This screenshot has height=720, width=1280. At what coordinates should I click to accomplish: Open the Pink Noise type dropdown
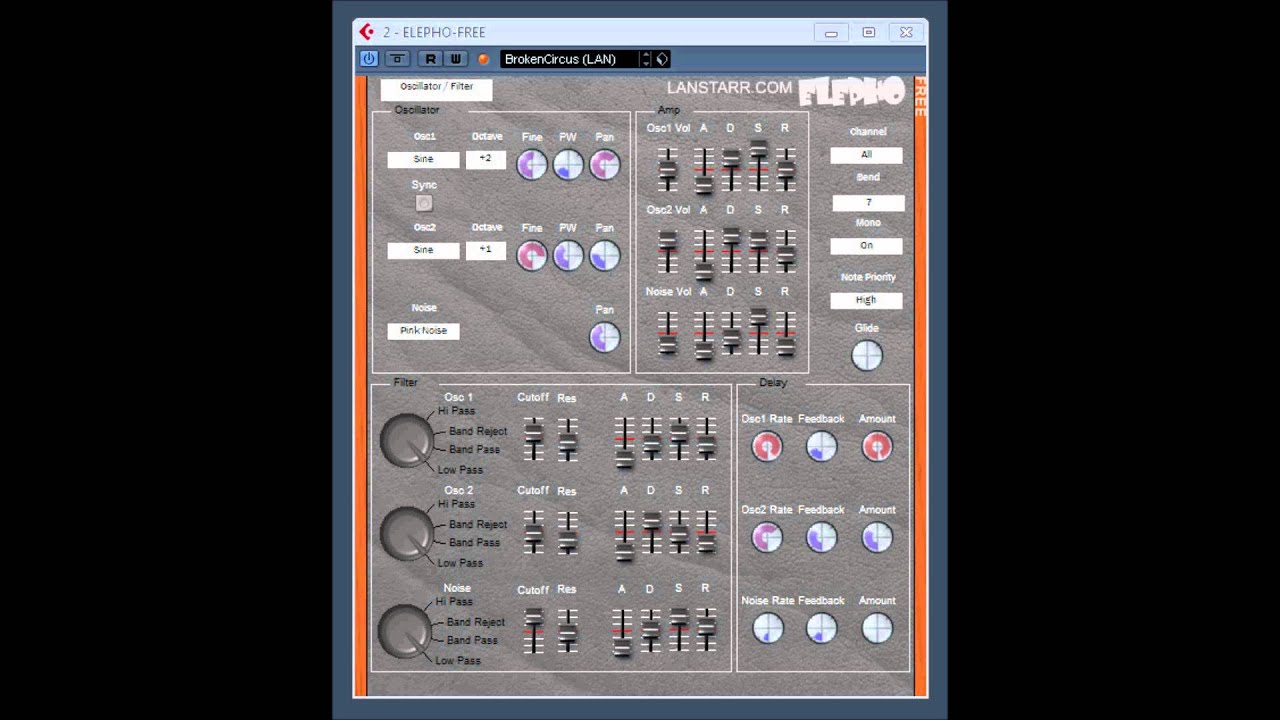point(424,331)
